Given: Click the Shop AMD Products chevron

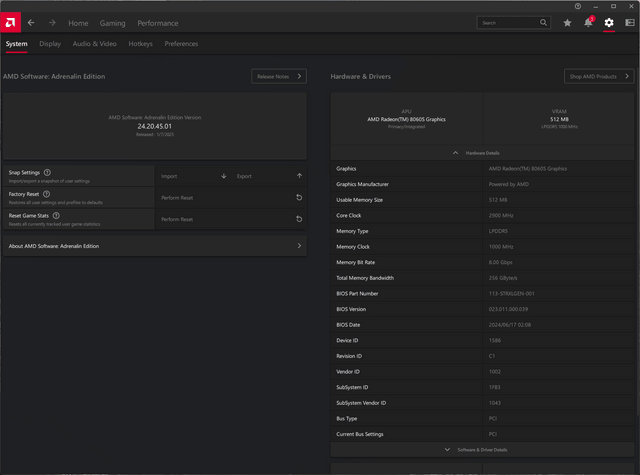Looking at the screenshot, I should [627, 76].
